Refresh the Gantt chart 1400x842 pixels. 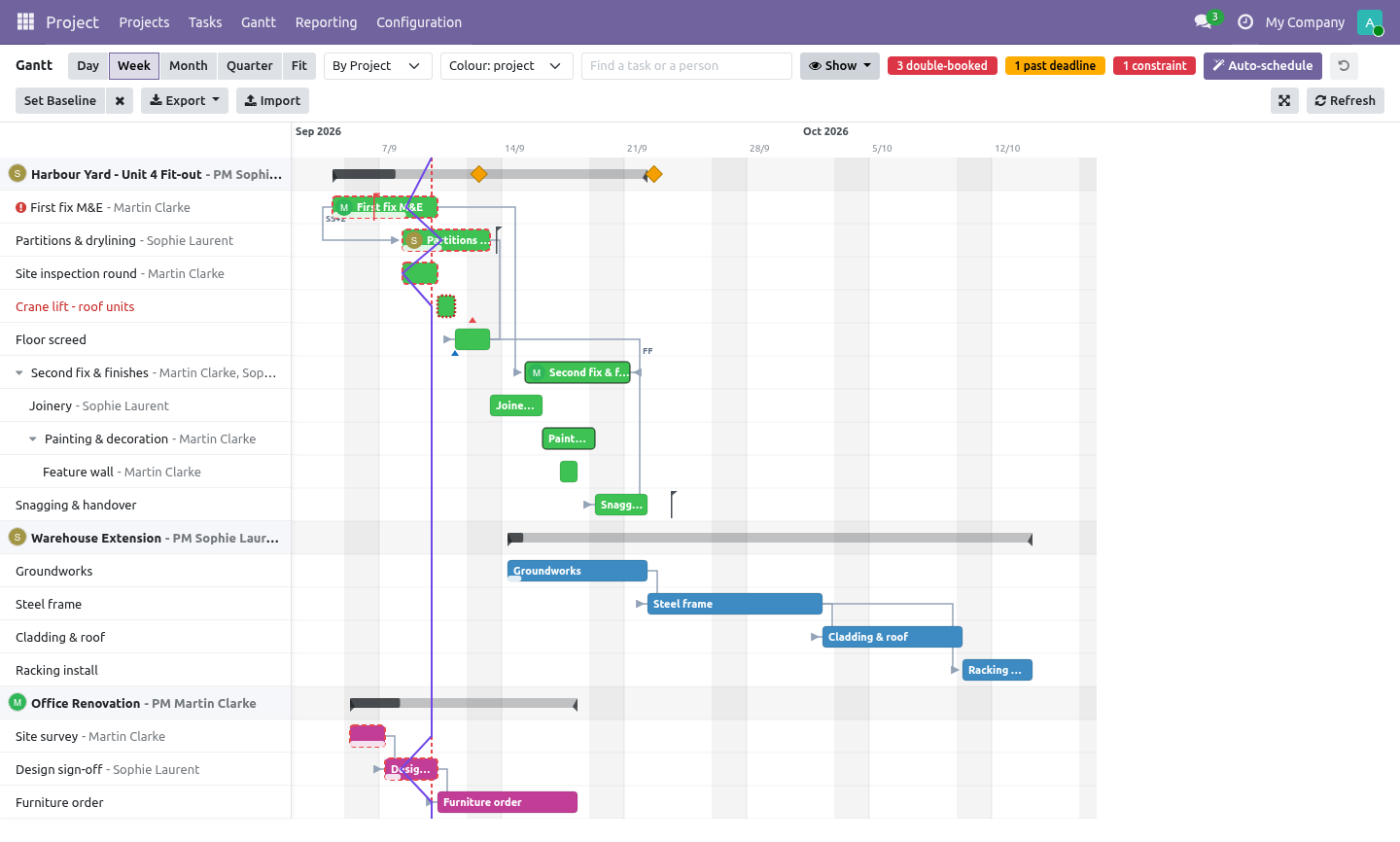pyautogui.click(x=1346, y=100)
